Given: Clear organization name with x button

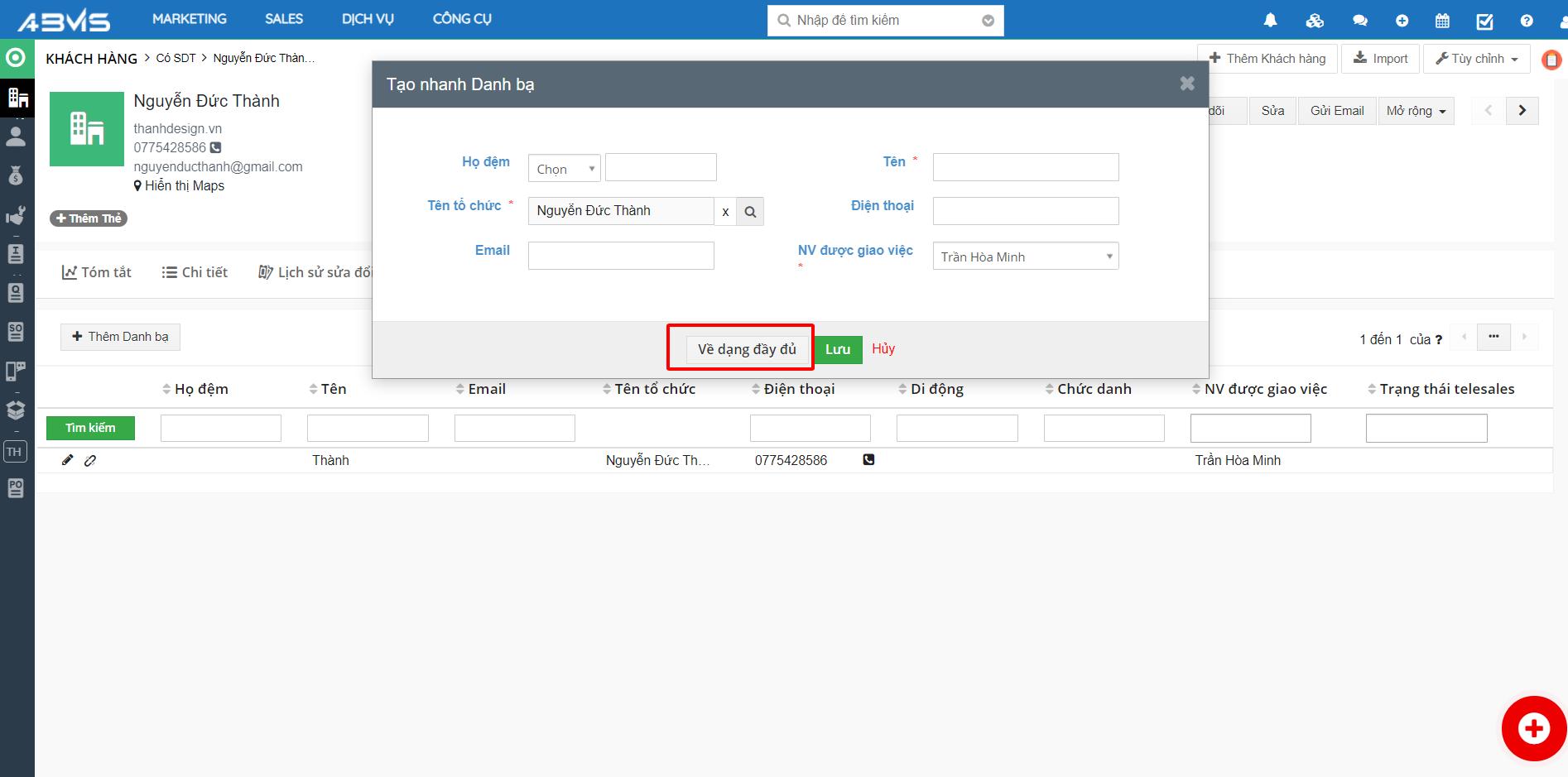Looking at the screenshot, I should (x=725, y=212).
